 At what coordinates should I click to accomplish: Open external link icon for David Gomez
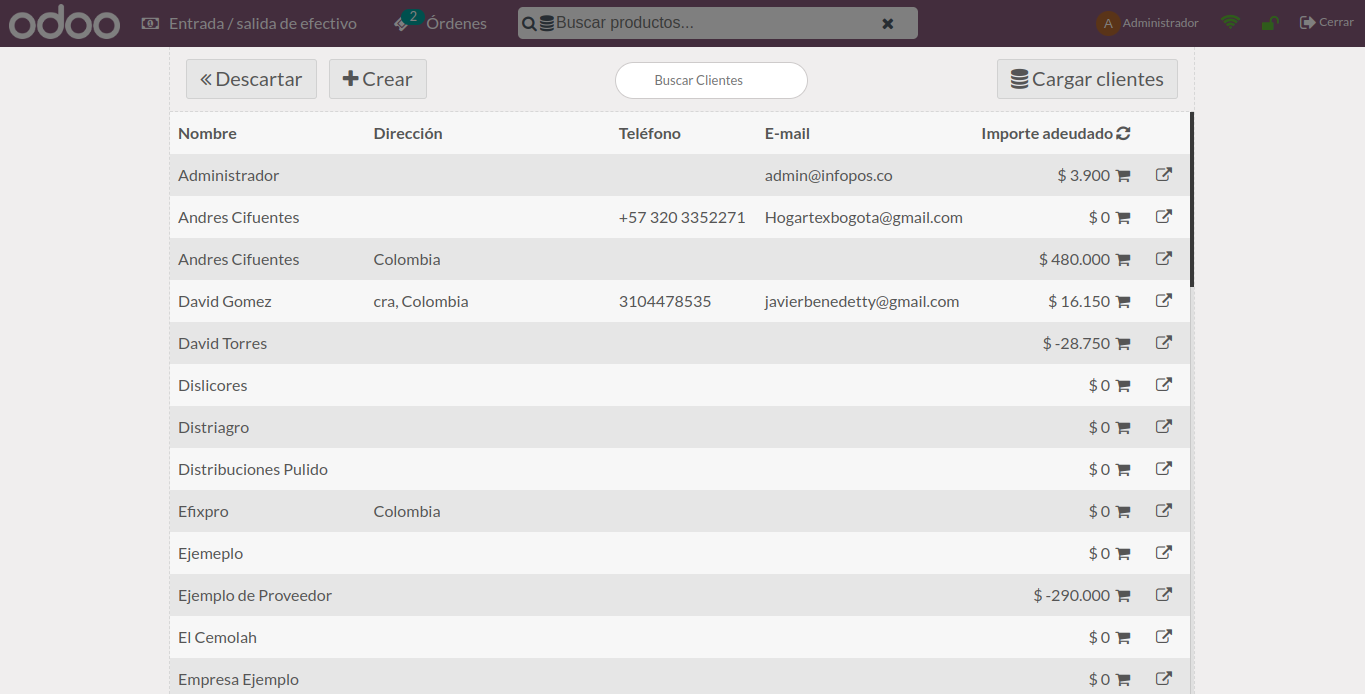(1163, 301)
